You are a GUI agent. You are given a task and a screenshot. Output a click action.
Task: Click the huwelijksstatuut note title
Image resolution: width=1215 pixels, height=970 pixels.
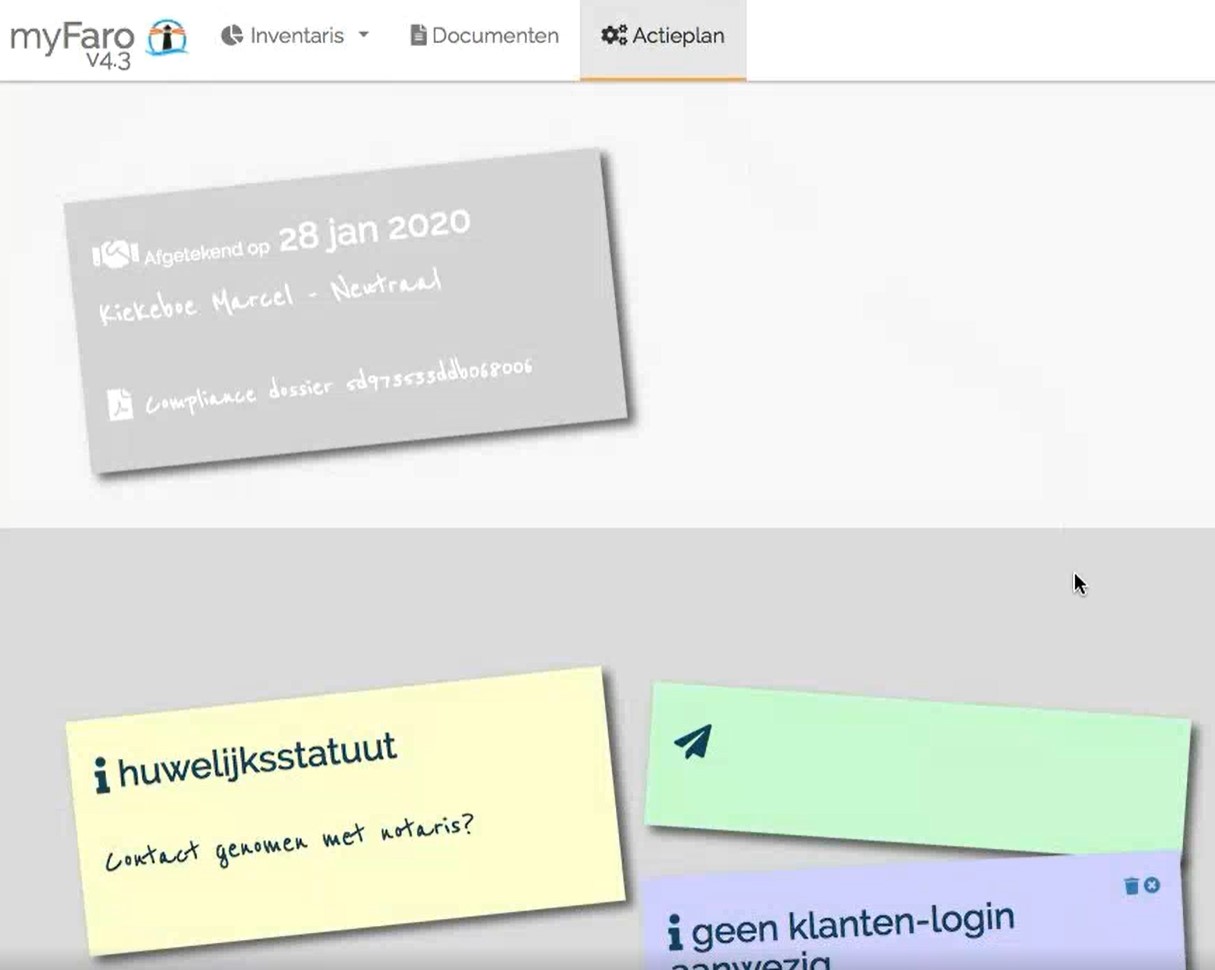[x=257, y=761]
